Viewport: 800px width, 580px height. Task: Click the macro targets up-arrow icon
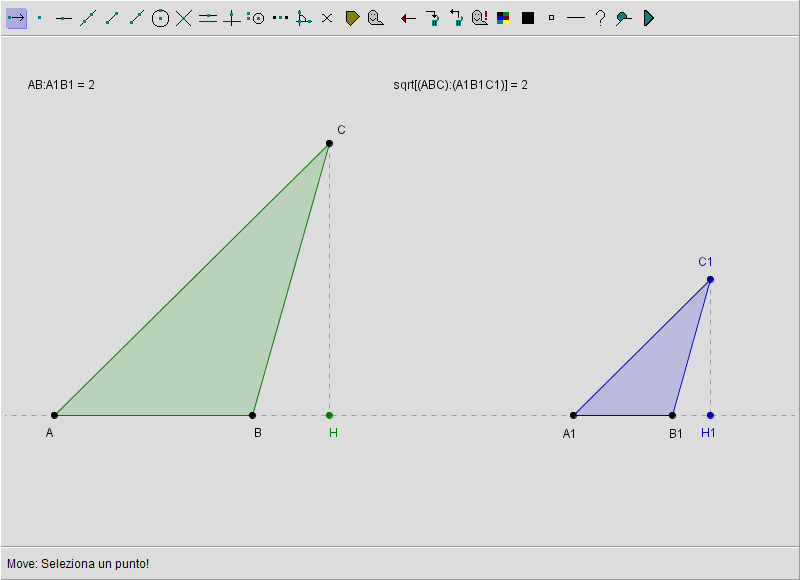coord(456,18)
